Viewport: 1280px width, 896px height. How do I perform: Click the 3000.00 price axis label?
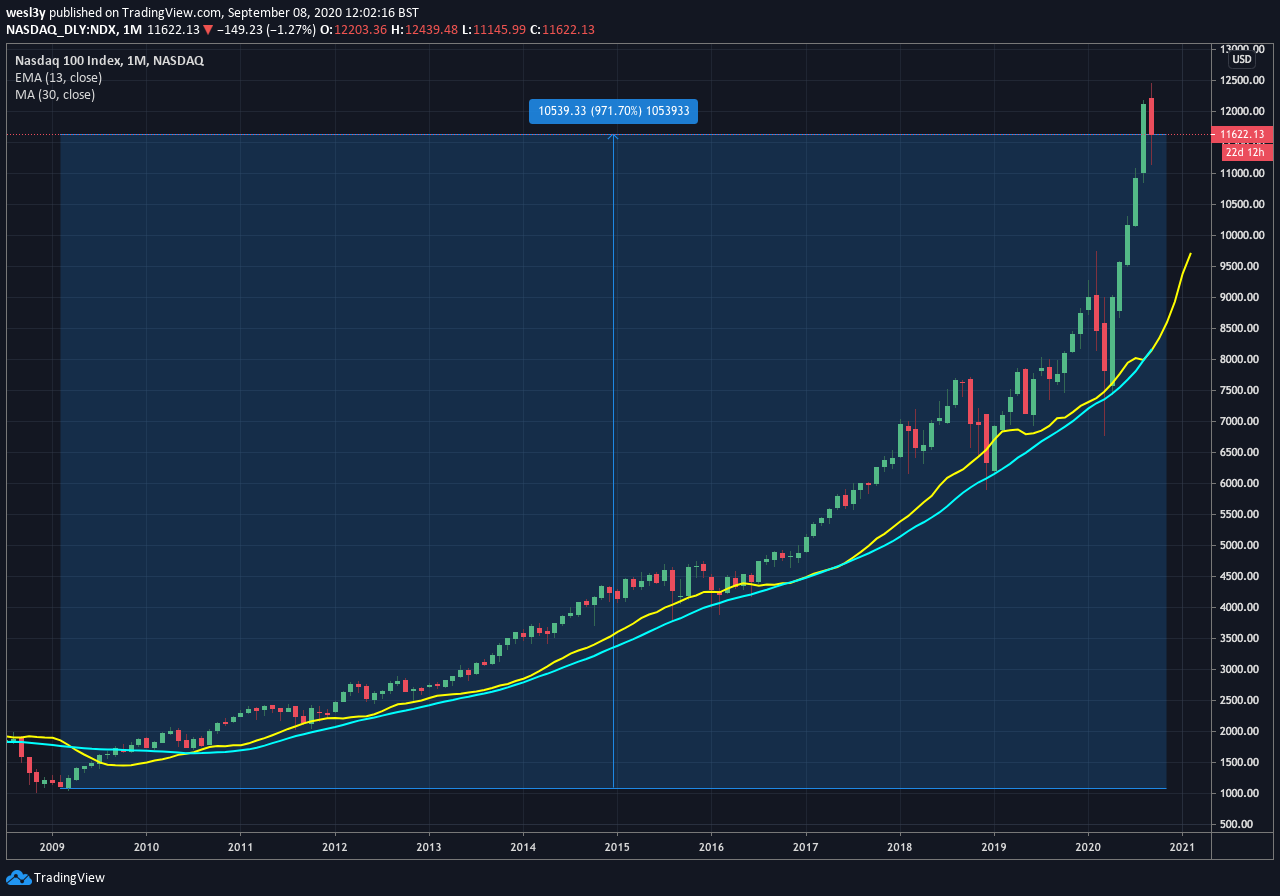(x=1240, y=669)
